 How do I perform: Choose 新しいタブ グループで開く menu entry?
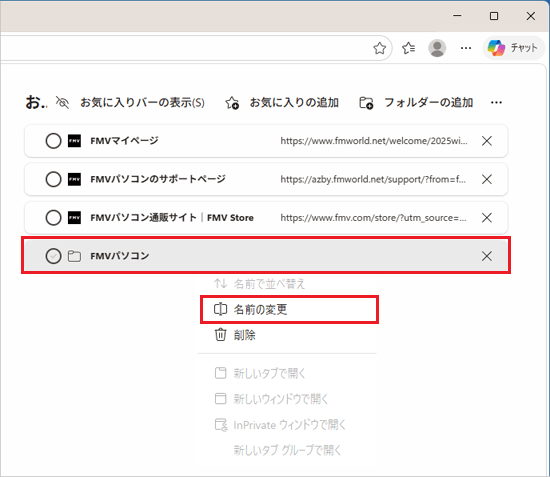pos(288,450)
